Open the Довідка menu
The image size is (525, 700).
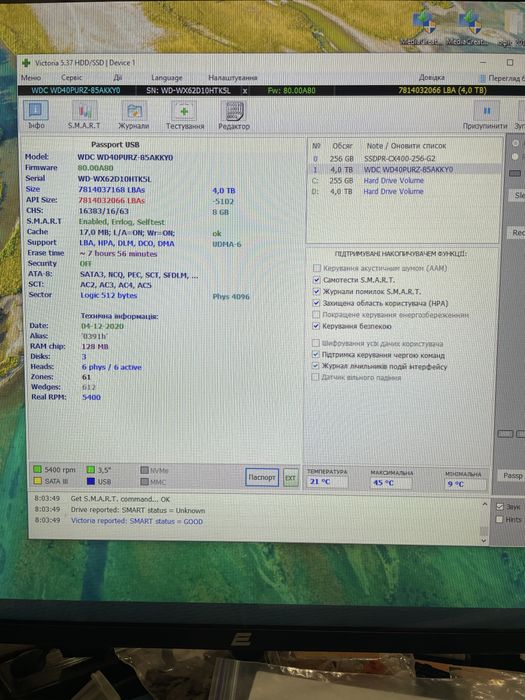431,78
